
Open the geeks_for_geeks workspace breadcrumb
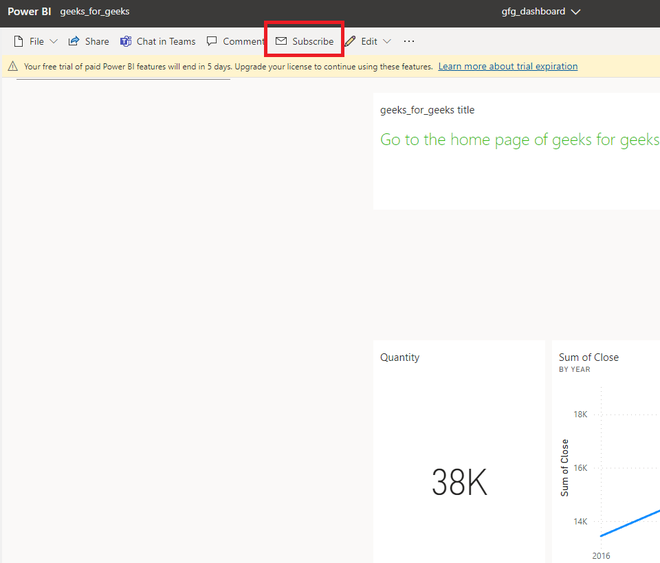[95, 11]
